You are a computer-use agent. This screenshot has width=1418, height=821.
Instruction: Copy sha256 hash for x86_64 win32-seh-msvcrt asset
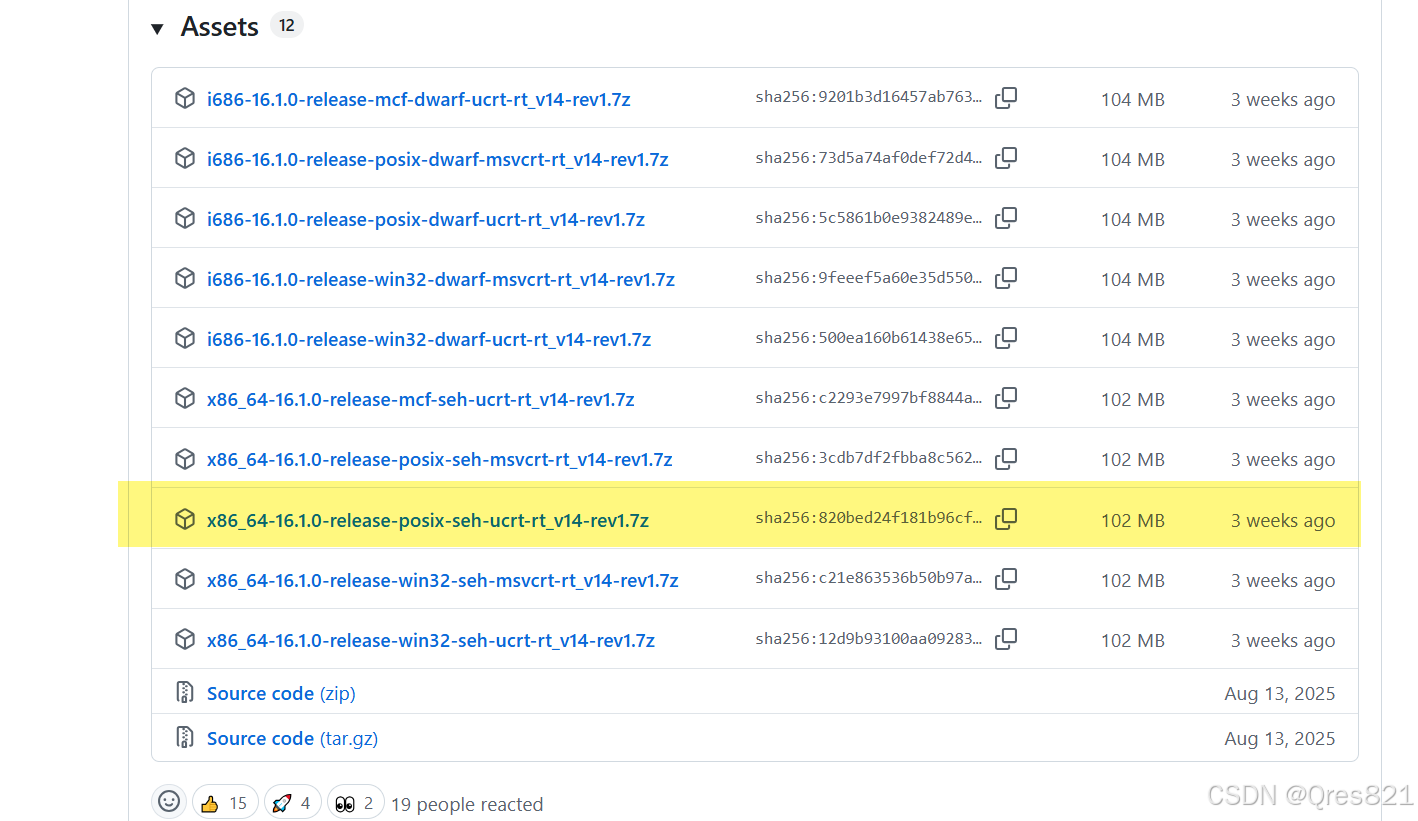click(x=1006, y=579)
